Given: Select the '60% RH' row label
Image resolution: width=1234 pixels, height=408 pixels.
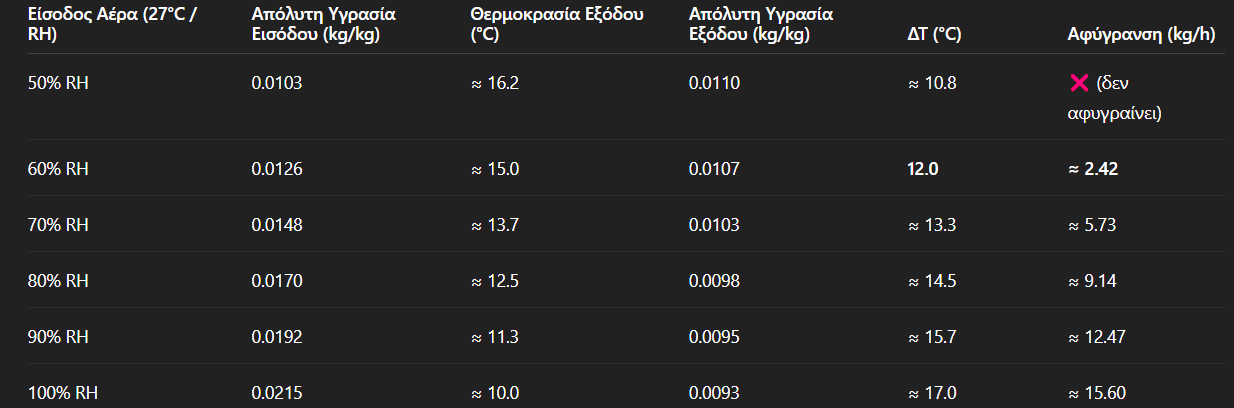Looking at the screenshot, I should pyautogui.click(x=58, y=169).
